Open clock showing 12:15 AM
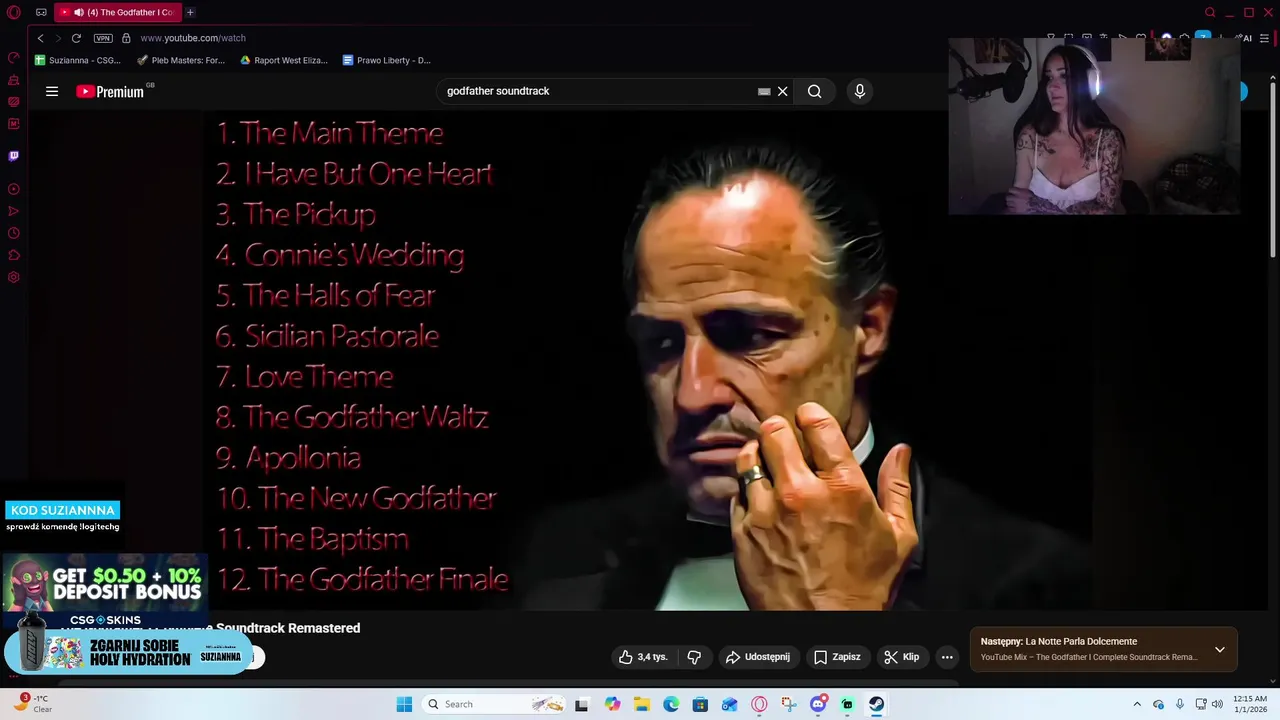This screenshot has width=1280, height=720. click(1250, 704)
